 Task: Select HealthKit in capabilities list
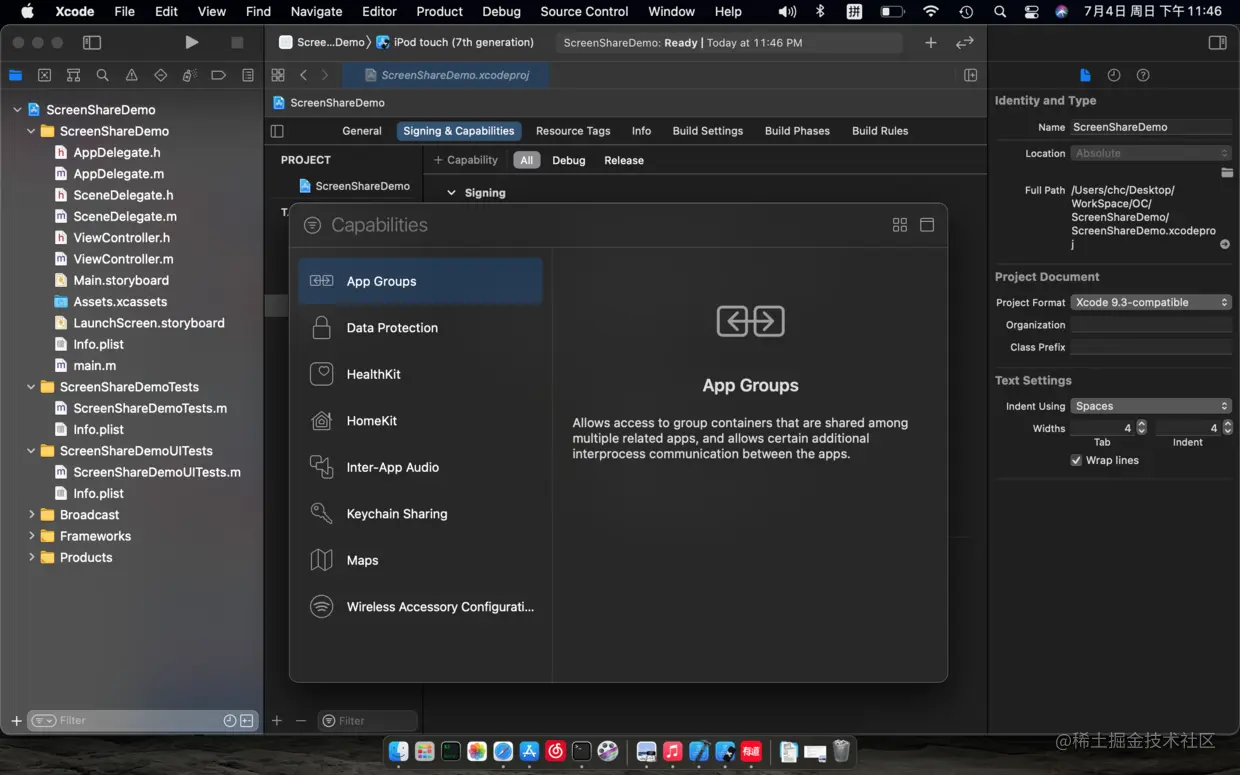373,374
